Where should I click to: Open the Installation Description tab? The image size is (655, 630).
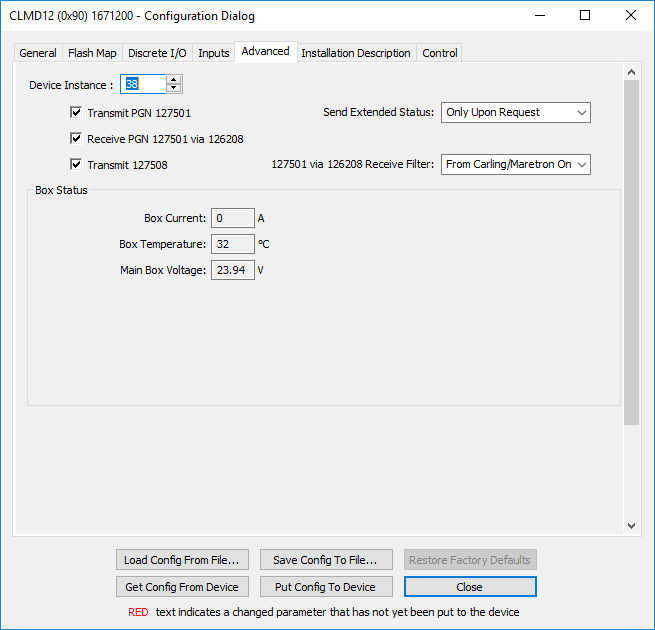[356, 53]
